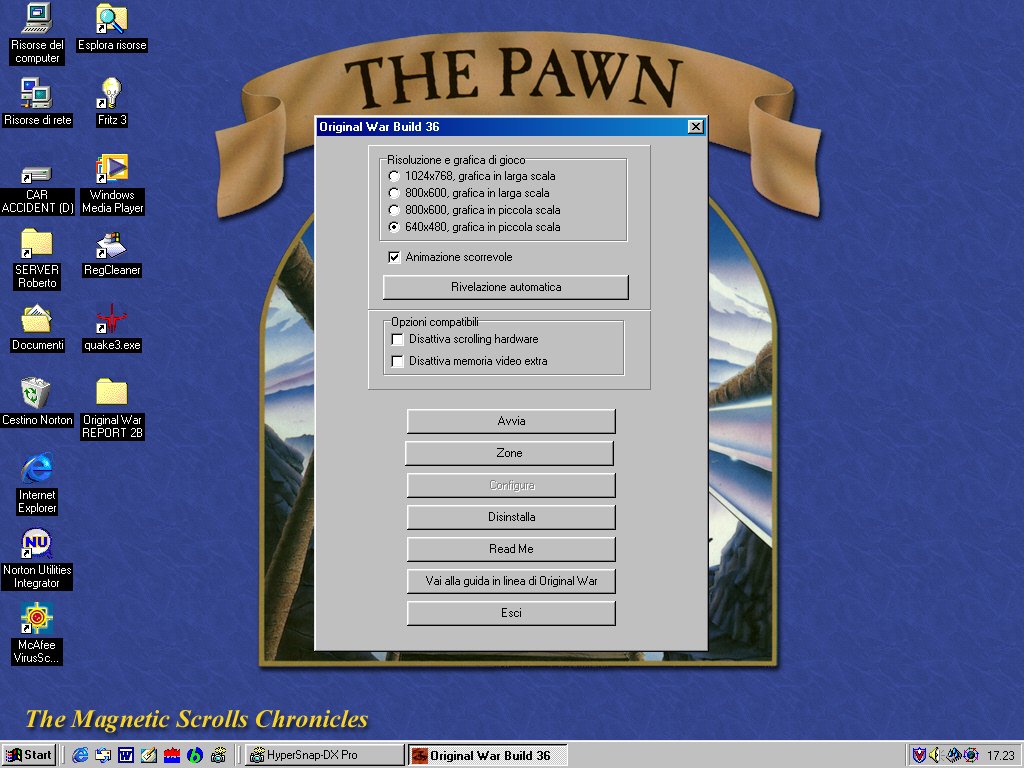Click the notepad-pencil quick launch icon
Viewport: 1024px width, 768px height.
(149, 756)
